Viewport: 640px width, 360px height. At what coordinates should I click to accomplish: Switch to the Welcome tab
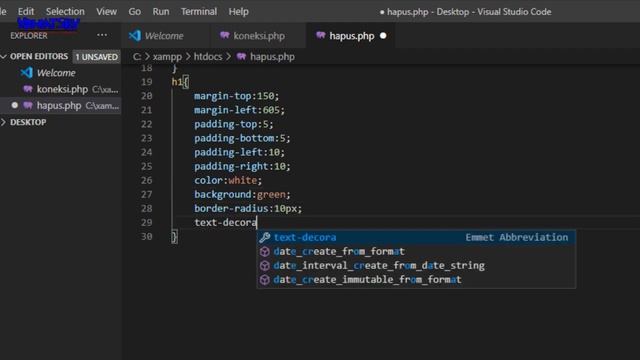point(165,36)
